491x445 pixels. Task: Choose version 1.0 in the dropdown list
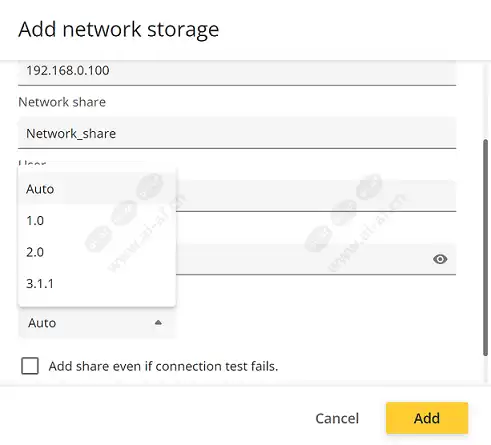click(97, 221)
